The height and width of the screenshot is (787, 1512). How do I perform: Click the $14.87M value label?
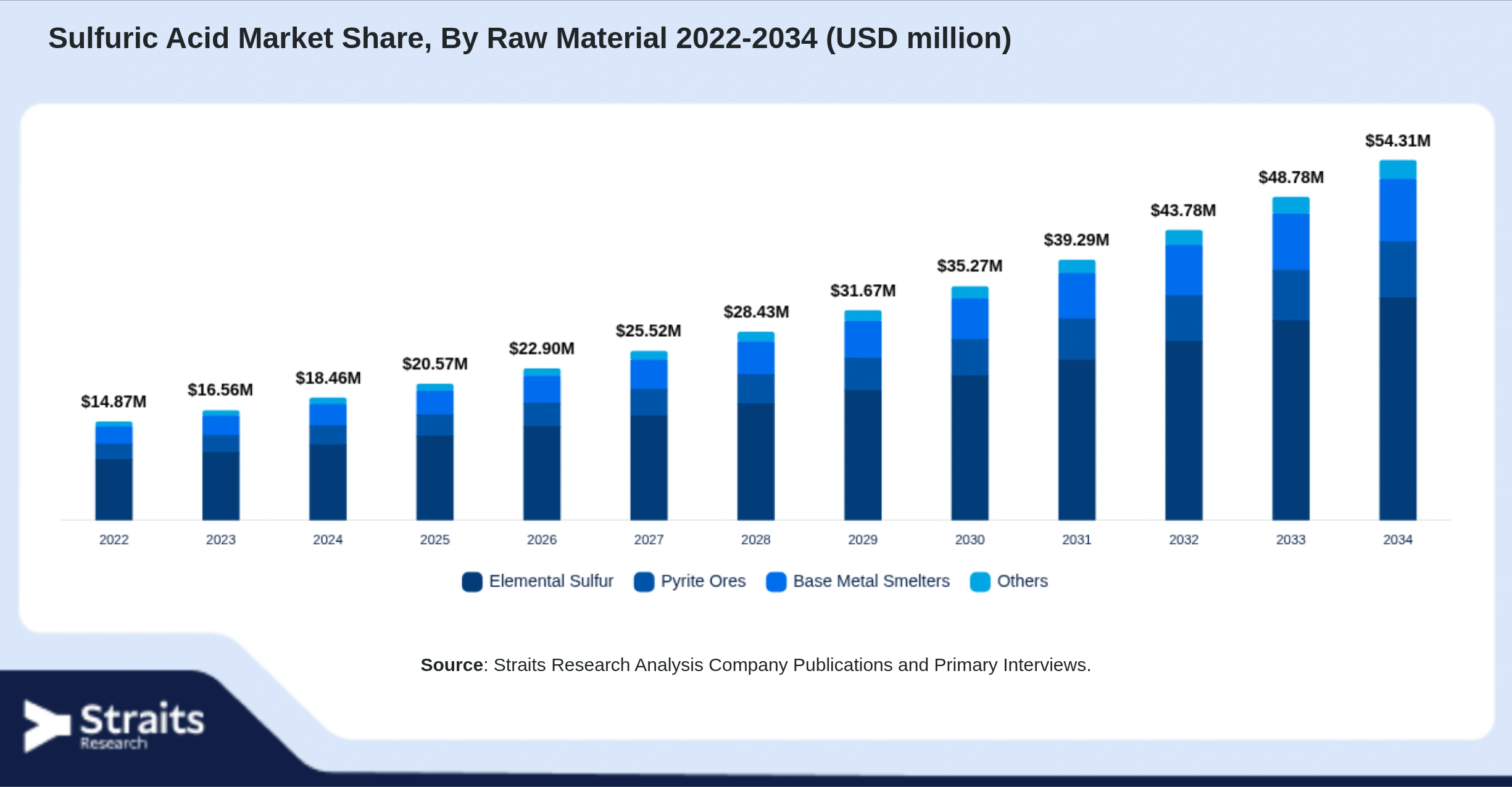114,402
